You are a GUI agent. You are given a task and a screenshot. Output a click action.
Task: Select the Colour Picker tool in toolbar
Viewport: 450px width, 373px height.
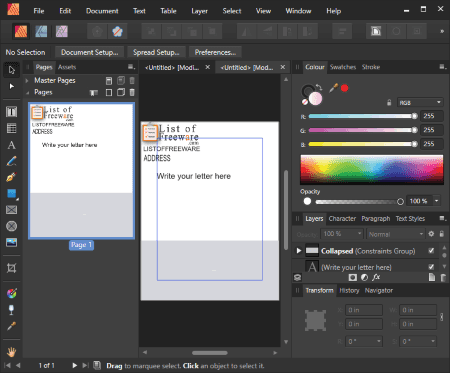pos(12,326)
